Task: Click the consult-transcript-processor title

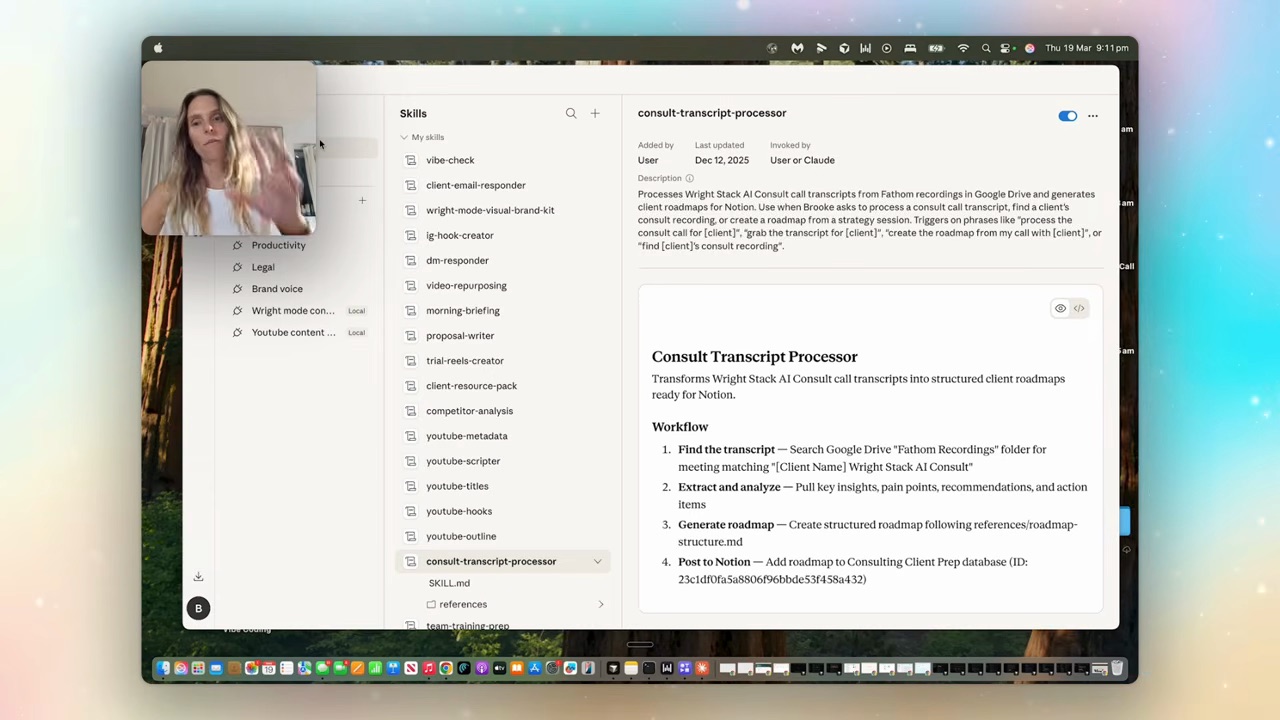Action: click(712, 113)
